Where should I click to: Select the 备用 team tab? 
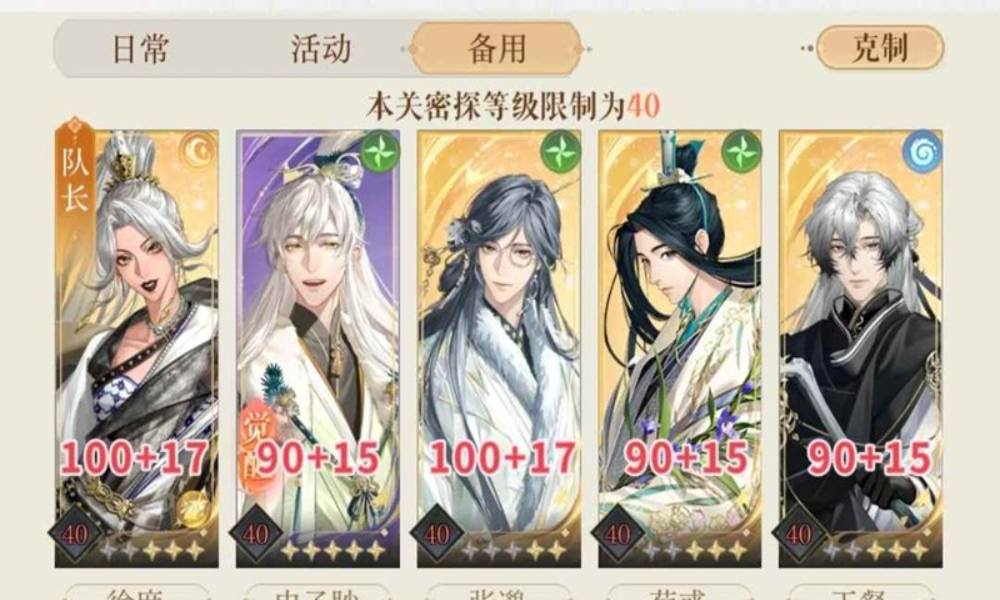[496, 48]
